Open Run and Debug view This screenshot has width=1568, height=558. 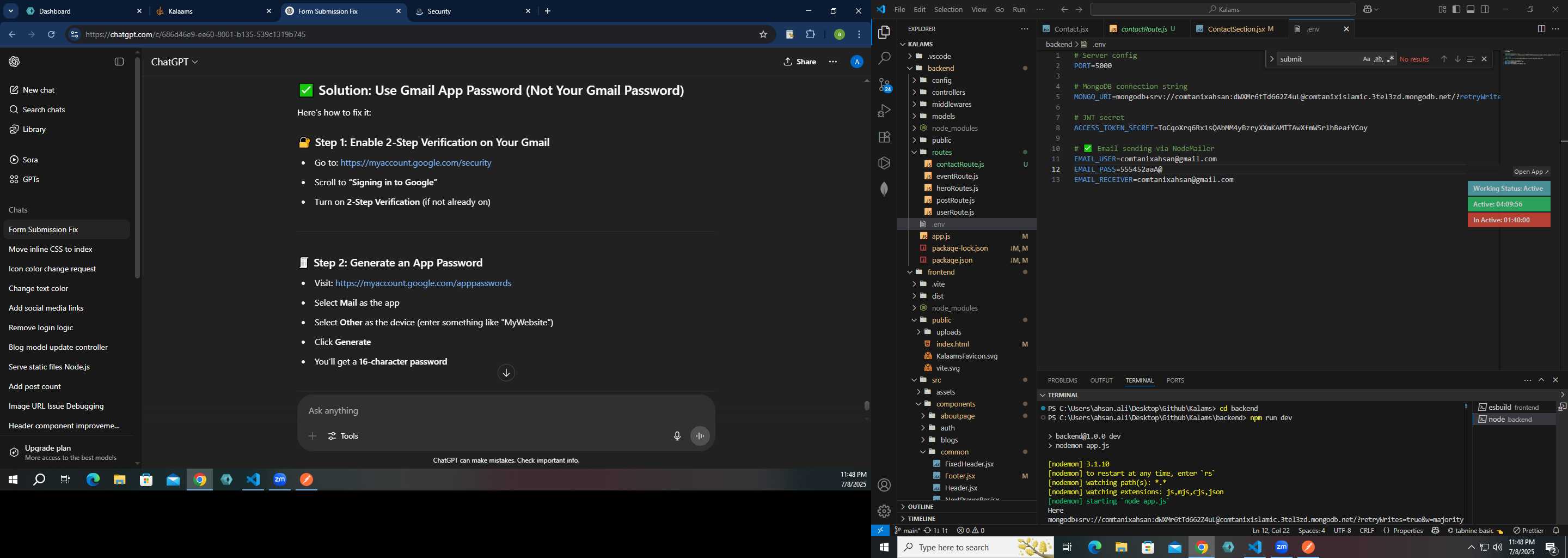point(884,111)
